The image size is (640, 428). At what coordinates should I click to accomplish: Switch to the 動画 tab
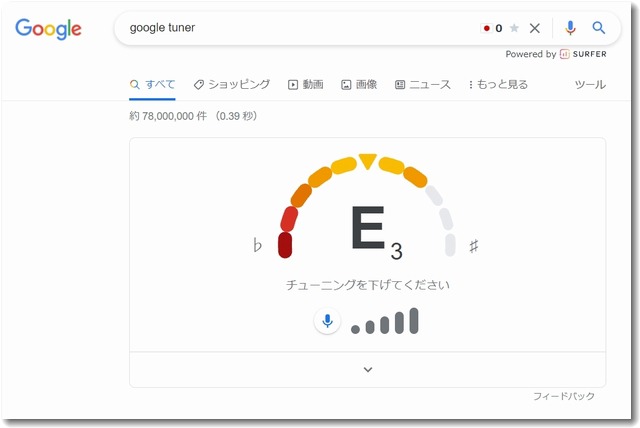pos(306,84)
